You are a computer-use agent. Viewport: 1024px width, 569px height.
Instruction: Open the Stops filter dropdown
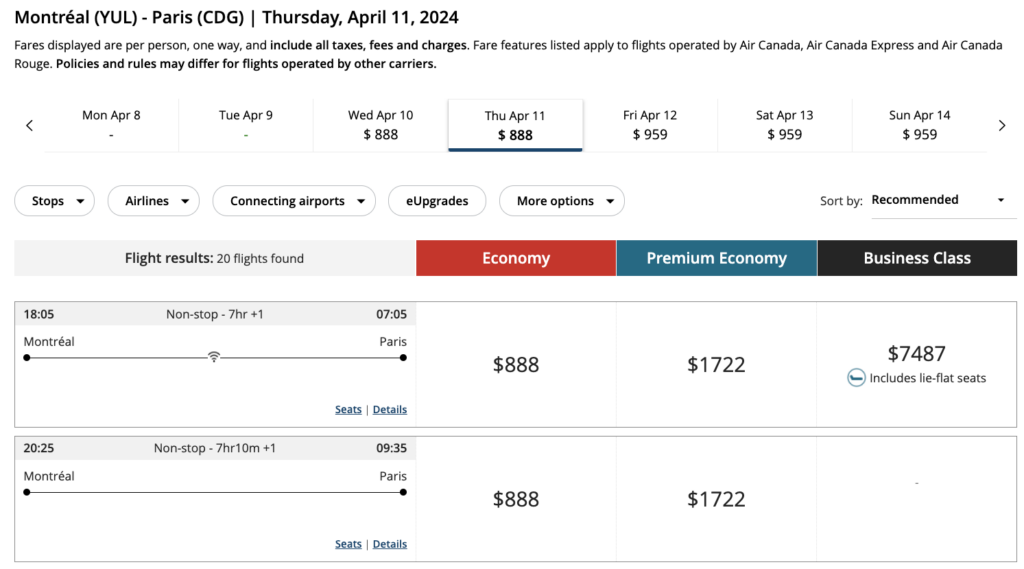(54, 201)
